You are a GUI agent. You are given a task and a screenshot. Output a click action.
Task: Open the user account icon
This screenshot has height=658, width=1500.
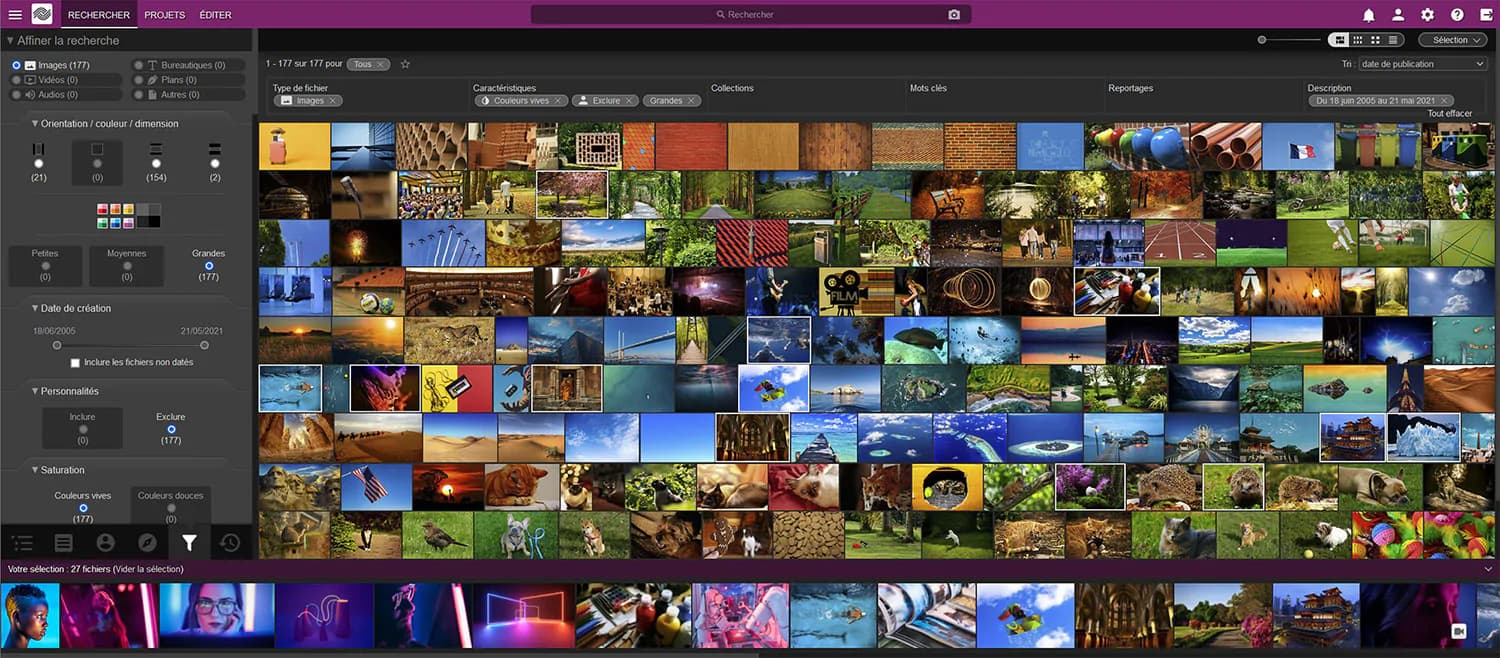pos(1398,15)
